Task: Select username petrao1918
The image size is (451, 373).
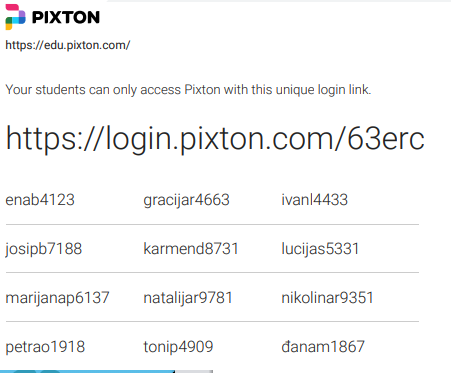Action: [45, 347]
